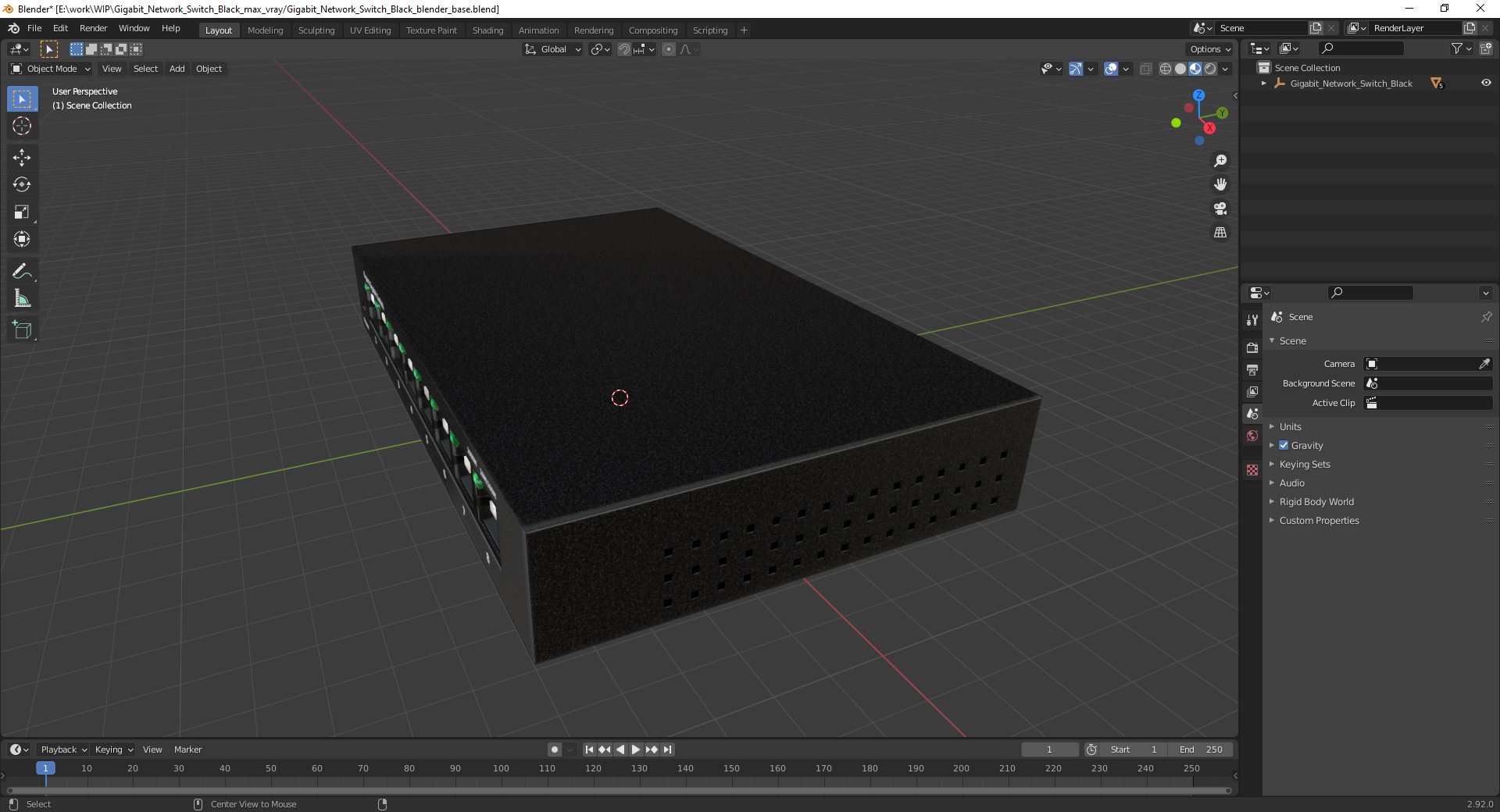Click the current frame field showing 1
Image resolution: width=1500 pixels, height=812 pixels.
tap(1049, 750)
